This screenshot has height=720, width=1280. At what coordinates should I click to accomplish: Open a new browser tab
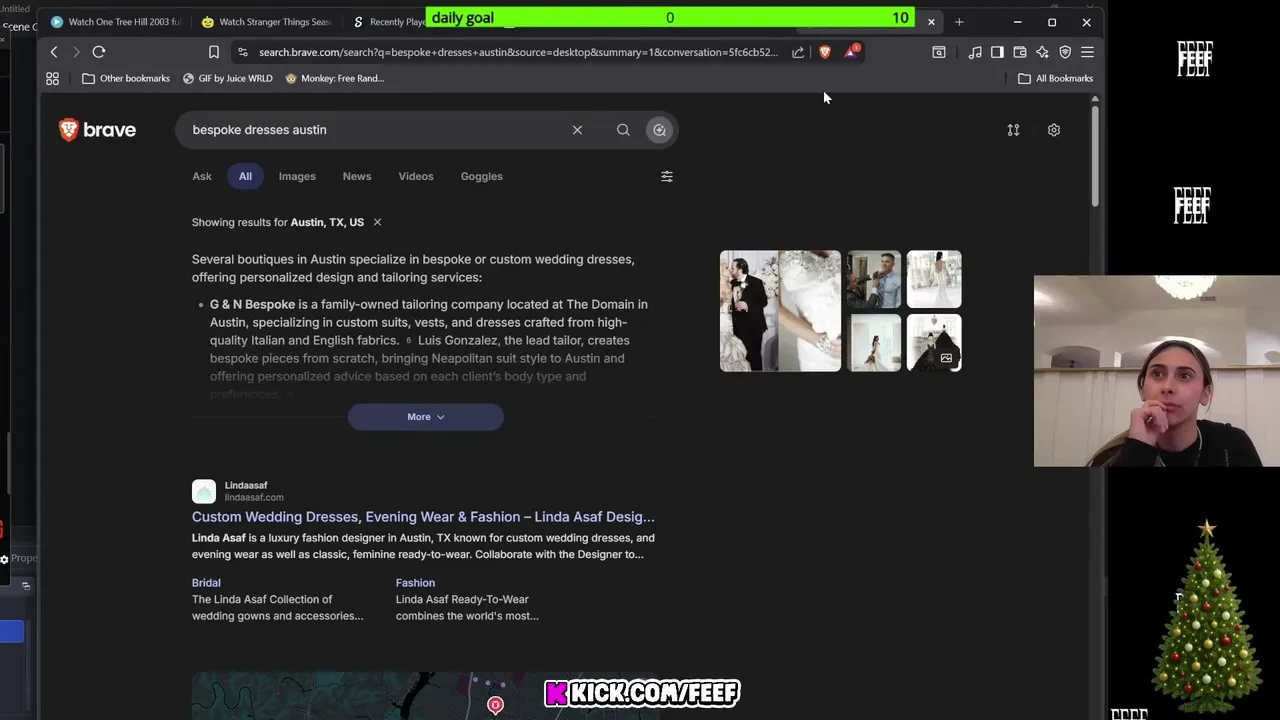click(959, 22)
